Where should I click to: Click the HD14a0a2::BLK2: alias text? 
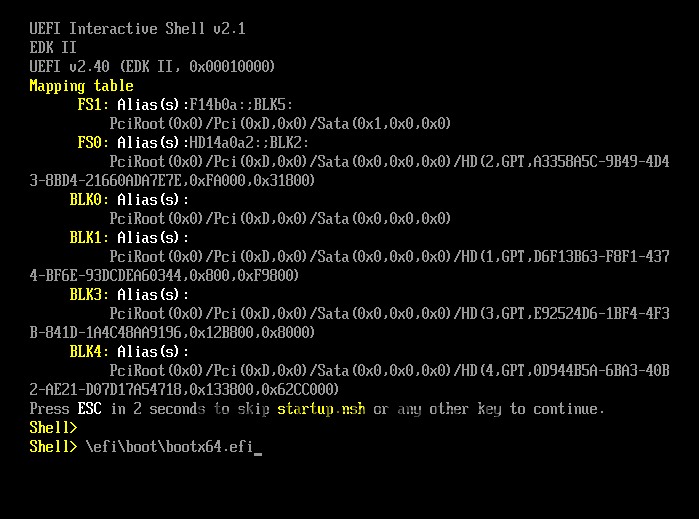[x=248, y=143]
